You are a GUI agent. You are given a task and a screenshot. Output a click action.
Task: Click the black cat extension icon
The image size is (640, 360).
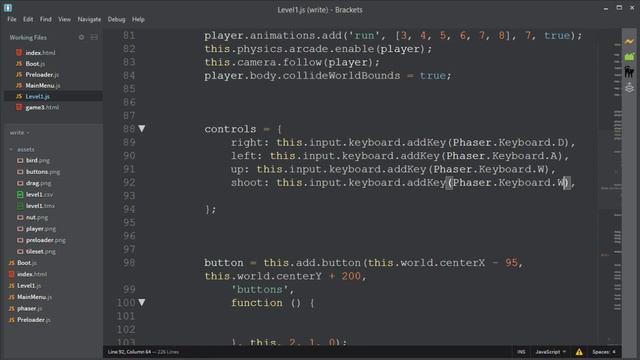[x=629, y=72]
